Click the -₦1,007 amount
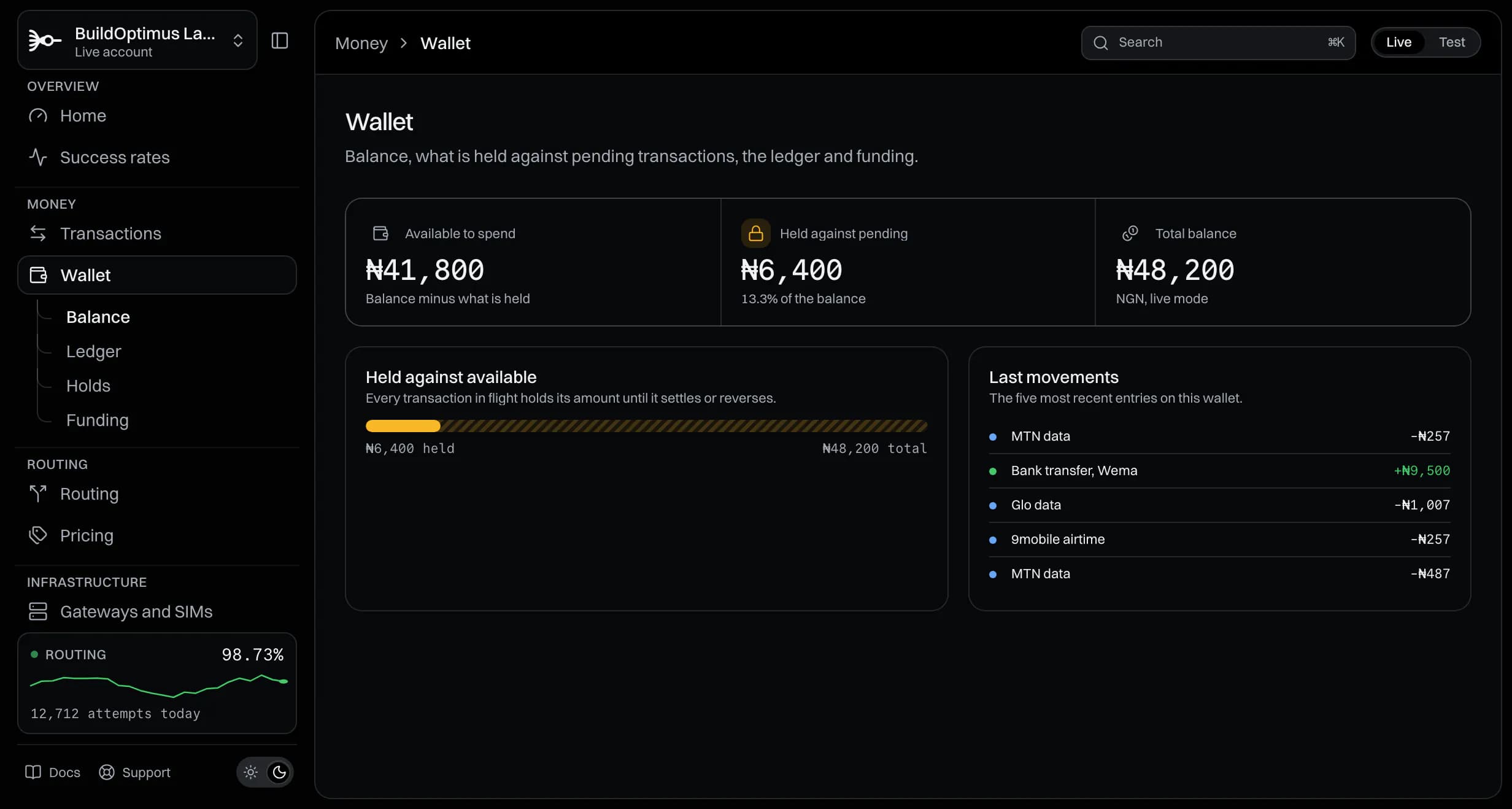The height and width of the screenshot is (809, 1512). 1422,505
